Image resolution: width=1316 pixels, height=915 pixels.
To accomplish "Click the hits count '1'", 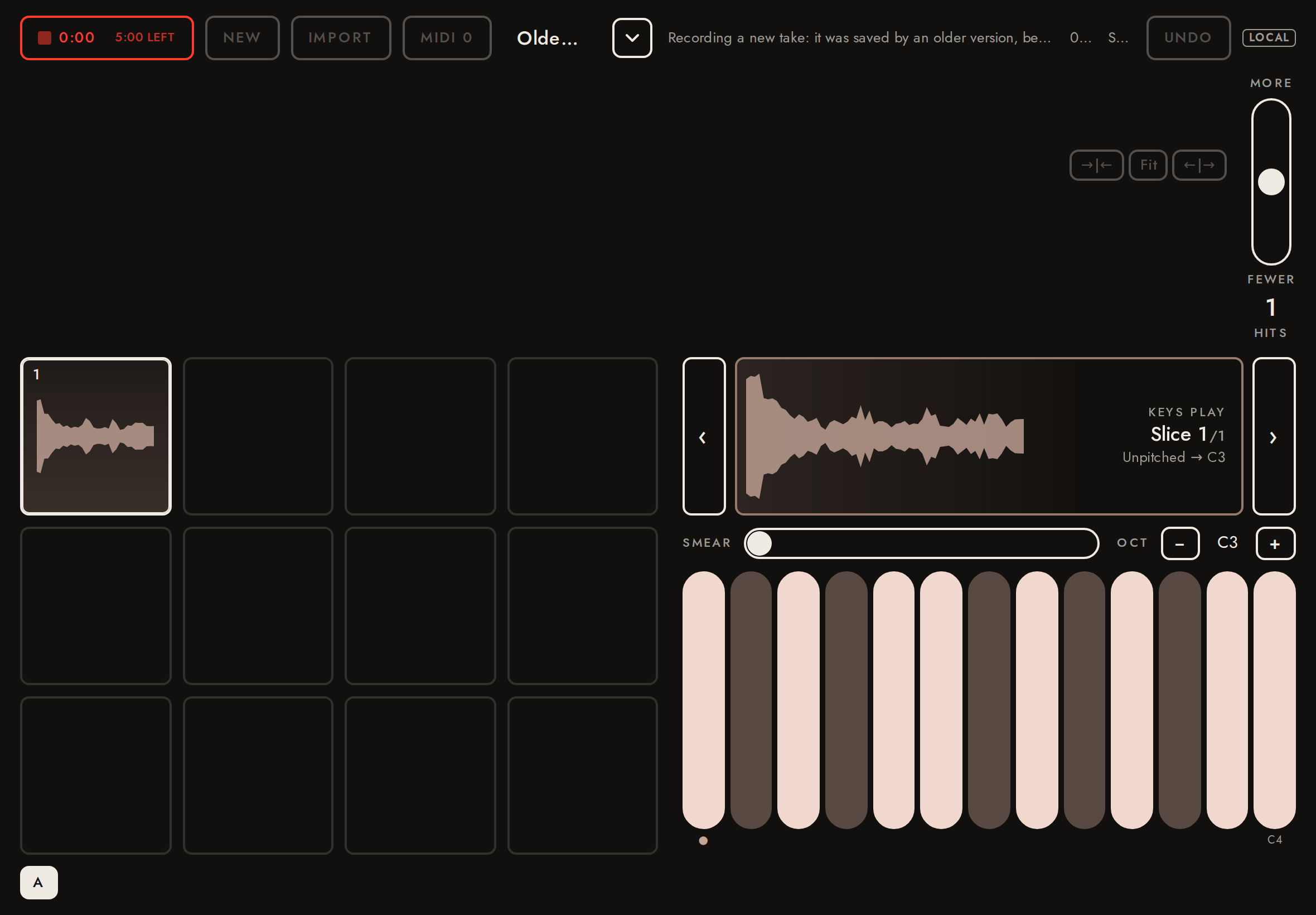I will 1271,308.
